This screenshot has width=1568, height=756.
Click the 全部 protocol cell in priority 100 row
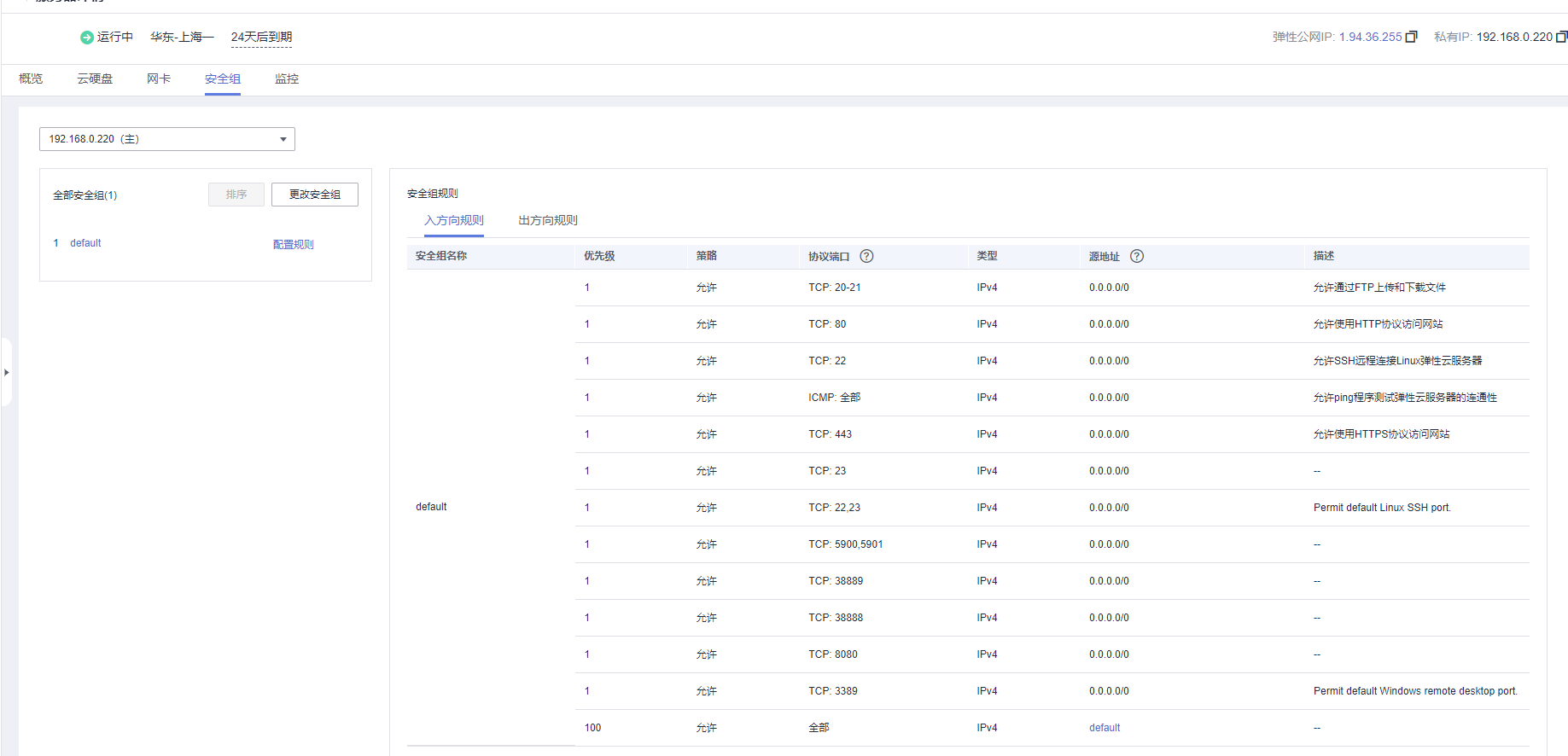click(x=819, y=728)
